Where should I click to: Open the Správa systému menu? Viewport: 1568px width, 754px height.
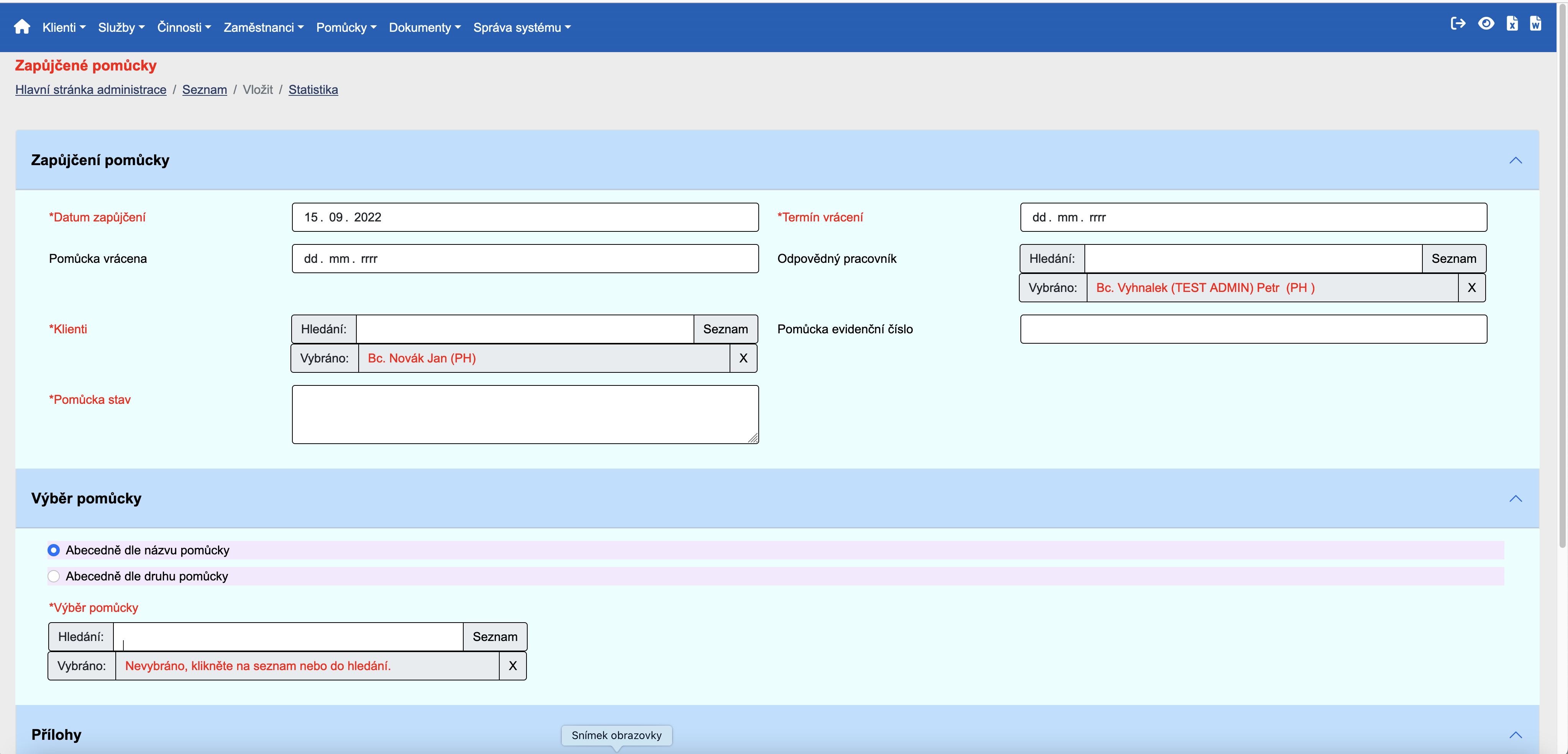pos(522,27)
